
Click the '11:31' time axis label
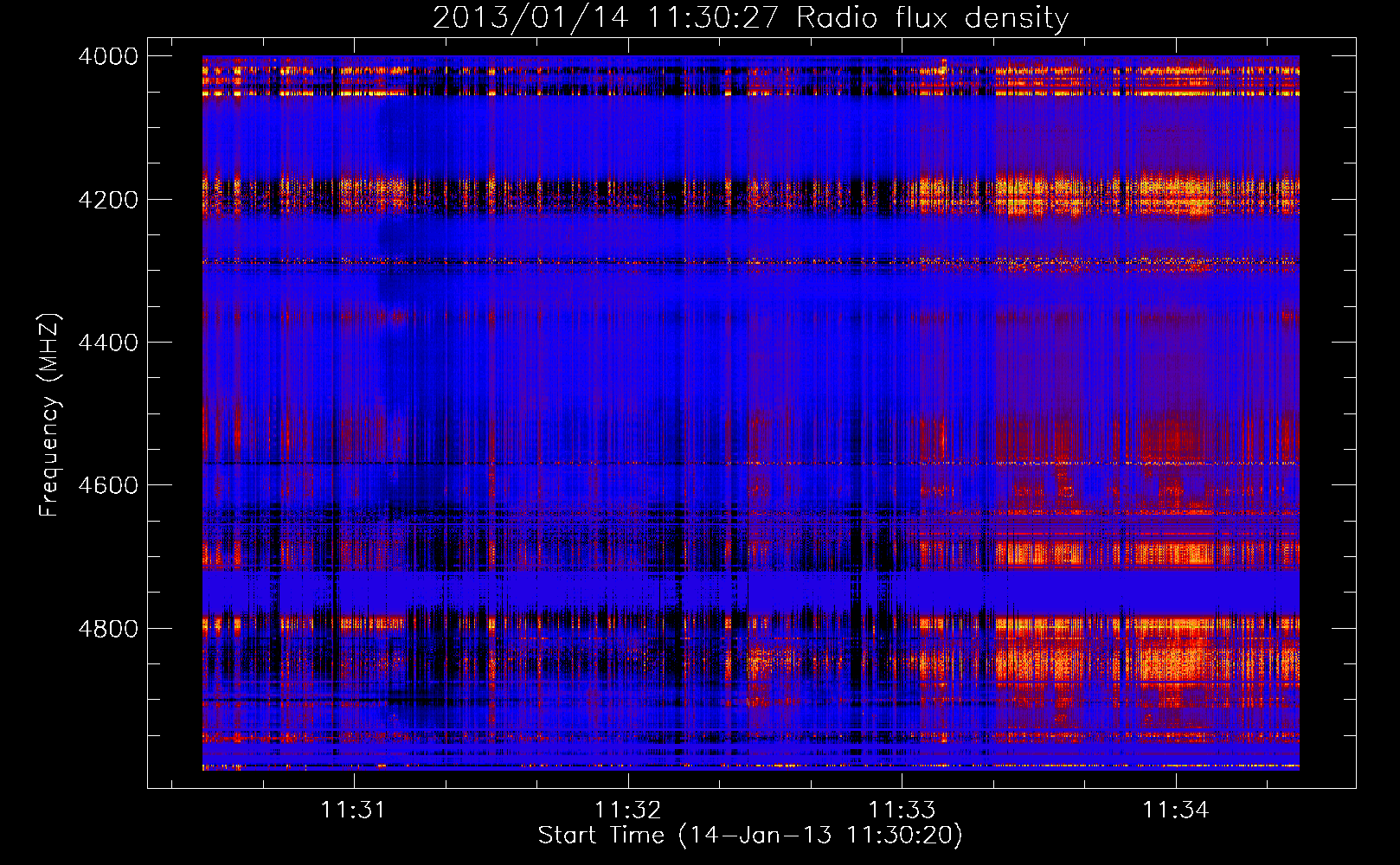[x=352, y=810]
